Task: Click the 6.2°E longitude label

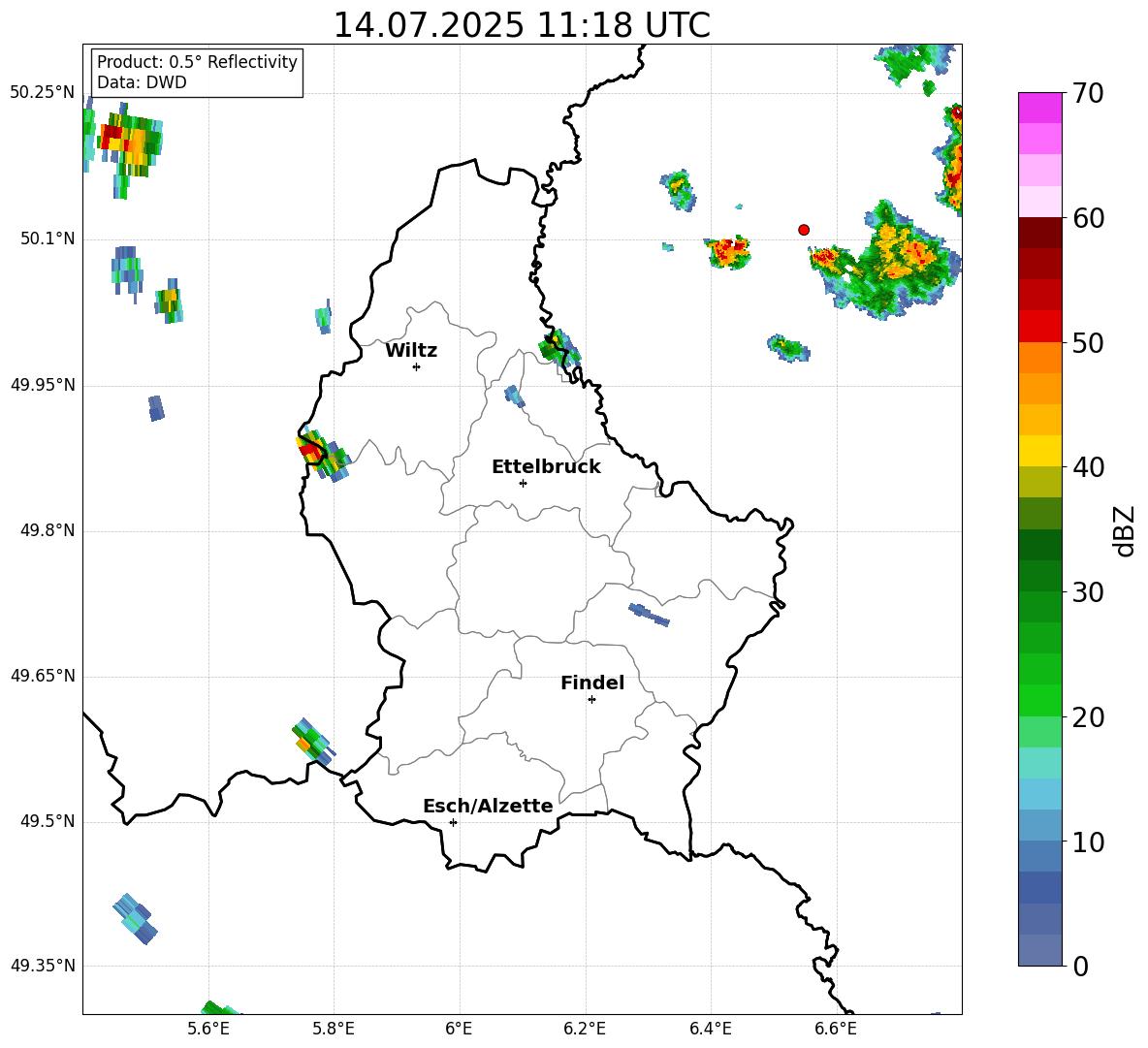Action: (x=585, y=1029)
